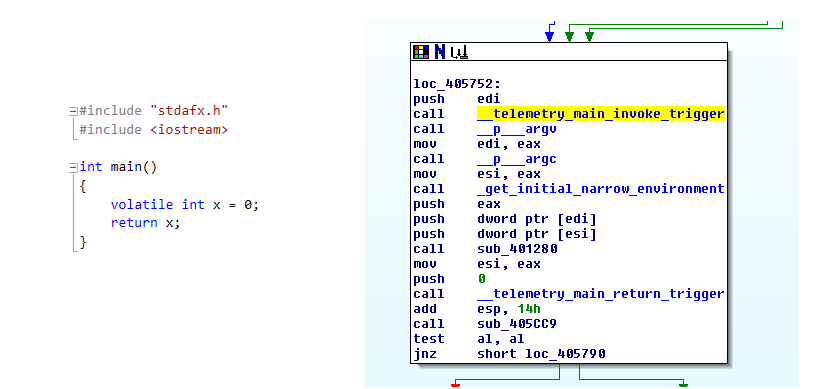The image size is (822, 389).
Task: Collapse the #include region outline toggle
Action: point(73,111)
